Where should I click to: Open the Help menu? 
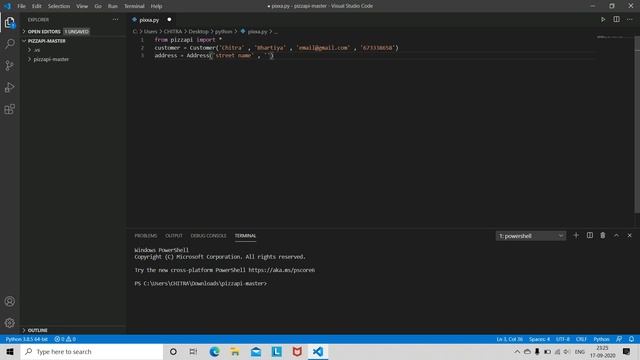click(156, 6)
